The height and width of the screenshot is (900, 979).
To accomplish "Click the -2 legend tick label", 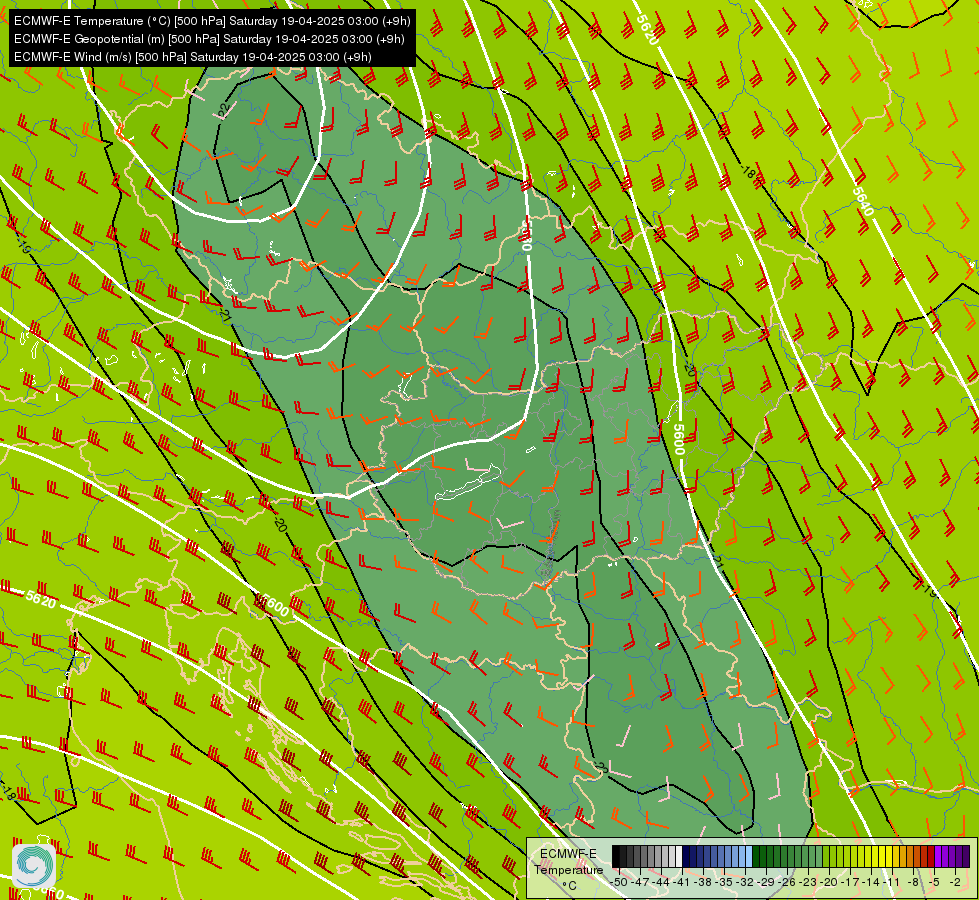I will [955, 882].
